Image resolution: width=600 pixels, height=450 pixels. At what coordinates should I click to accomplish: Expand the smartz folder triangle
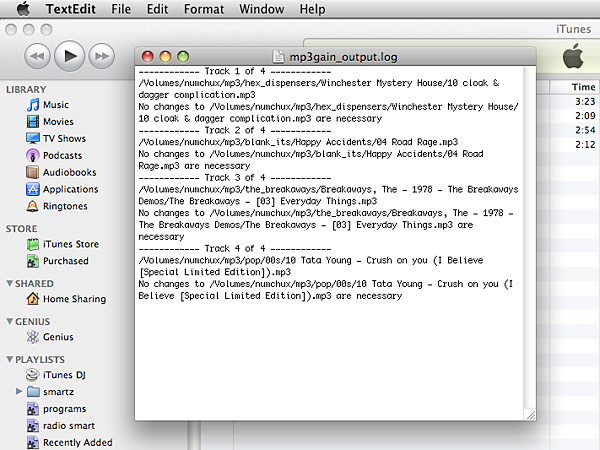[19, 391]
